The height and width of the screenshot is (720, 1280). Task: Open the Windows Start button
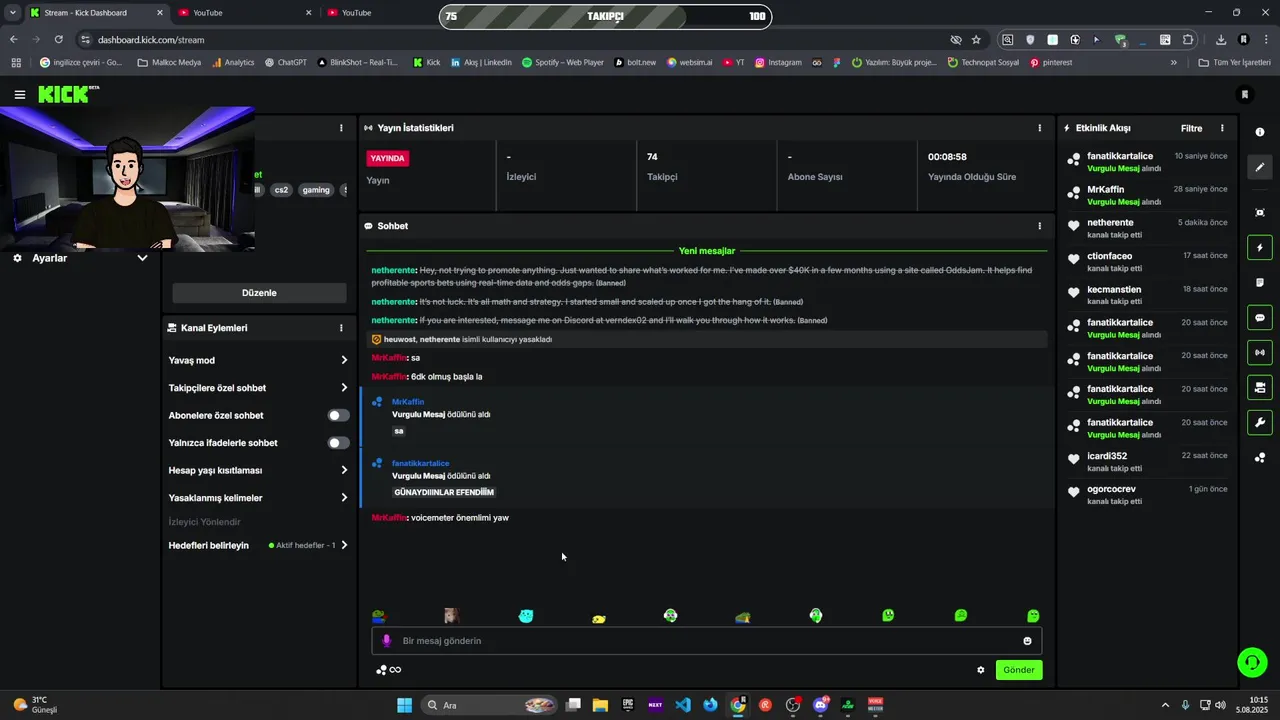(x=404, y=705)
